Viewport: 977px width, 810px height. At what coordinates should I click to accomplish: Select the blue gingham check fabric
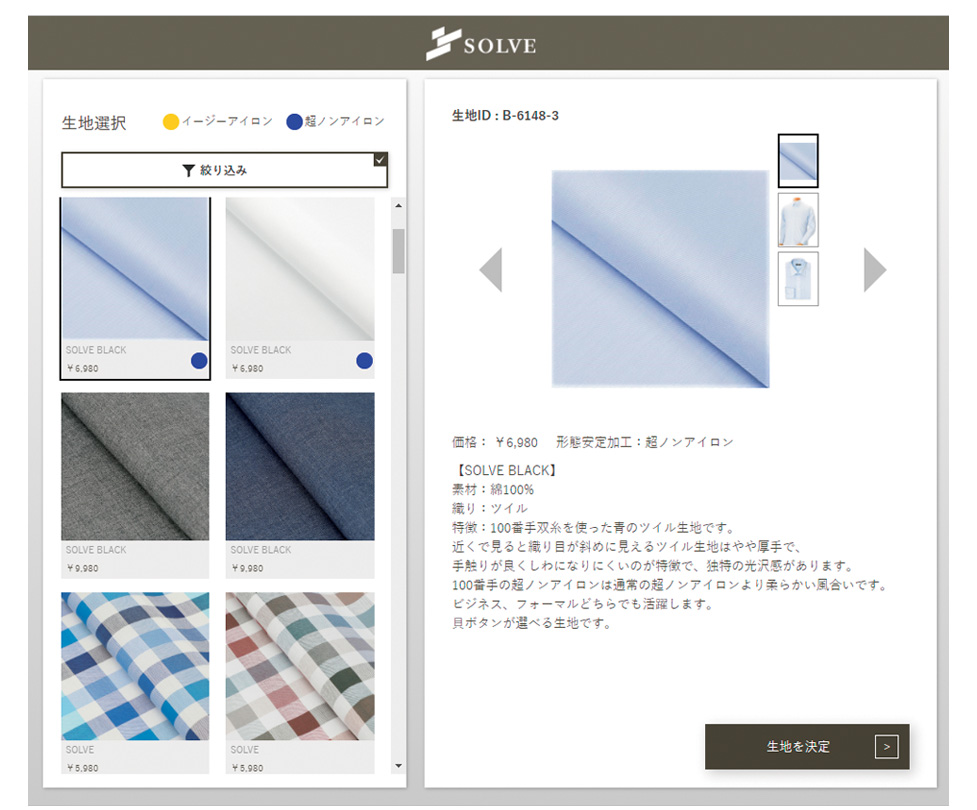tap(135, 682)
